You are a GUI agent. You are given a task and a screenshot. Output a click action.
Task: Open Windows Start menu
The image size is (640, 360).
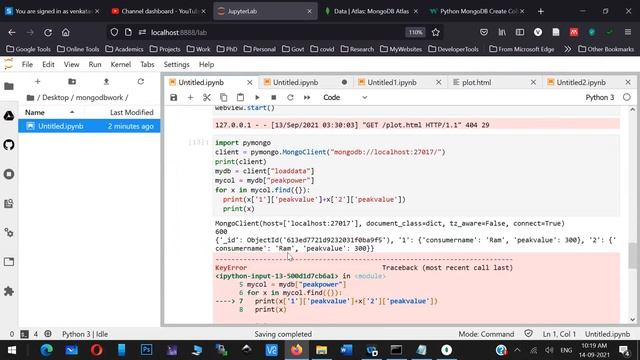[x=12, y=350]
